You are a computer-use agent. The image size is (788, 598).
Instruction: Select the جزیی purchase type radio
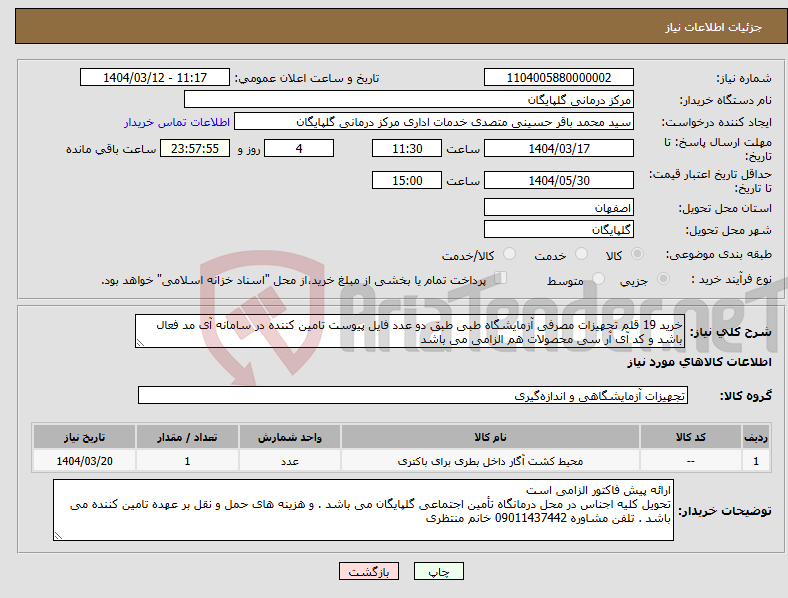pyautogui.click(x=663, y=278)
